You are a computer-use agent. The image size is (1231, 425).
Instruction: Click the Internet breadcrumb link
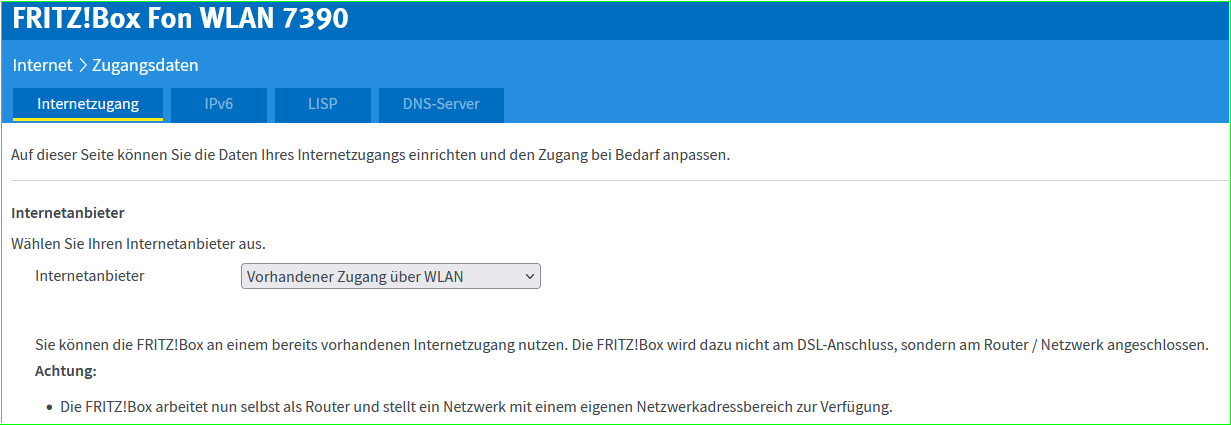click(43, 65)
